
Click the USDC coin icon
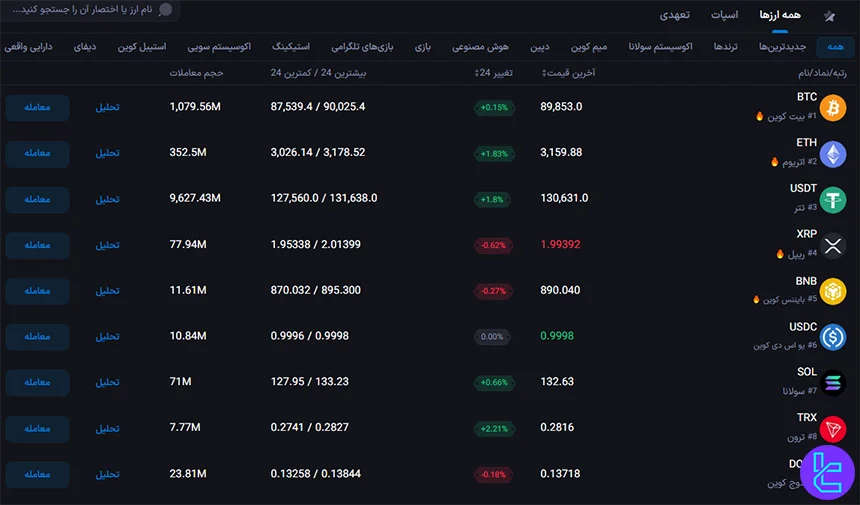[832, 337]
